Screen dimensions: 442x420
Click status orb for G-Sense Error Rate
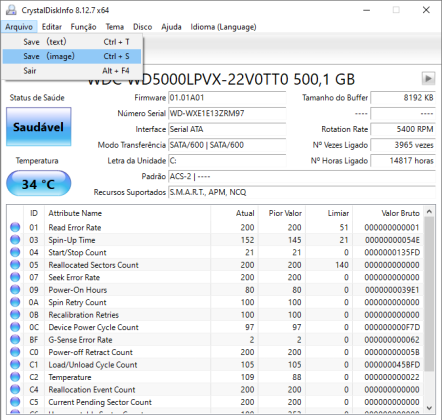point(15,340)
